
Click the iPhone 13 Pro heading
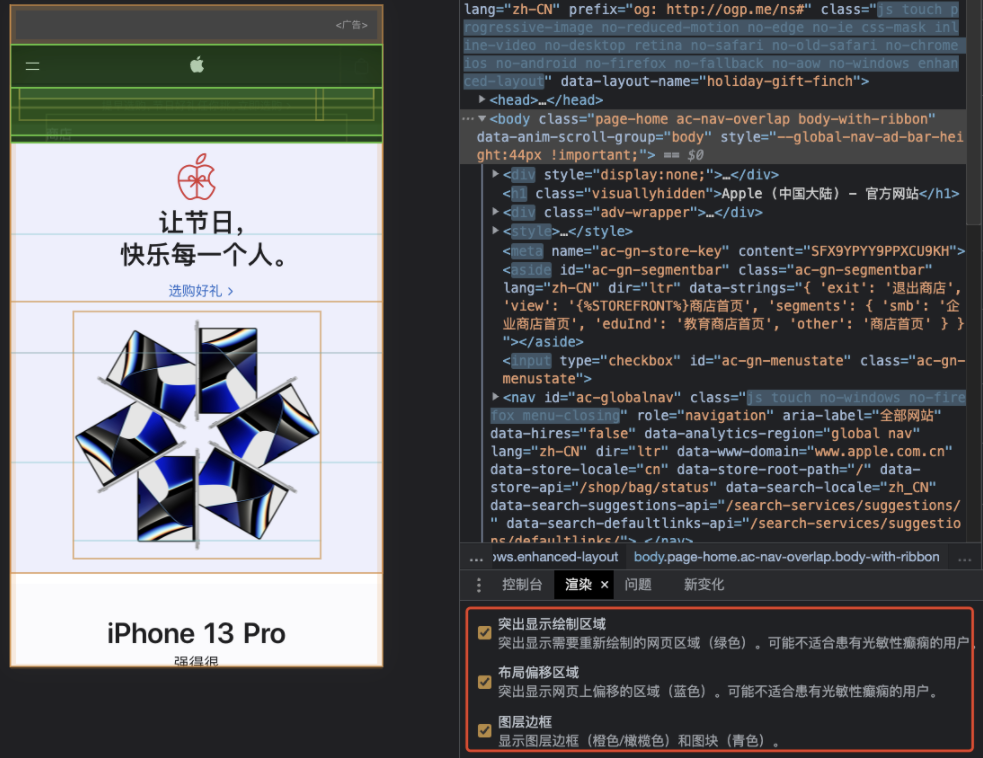click(196, 634)
